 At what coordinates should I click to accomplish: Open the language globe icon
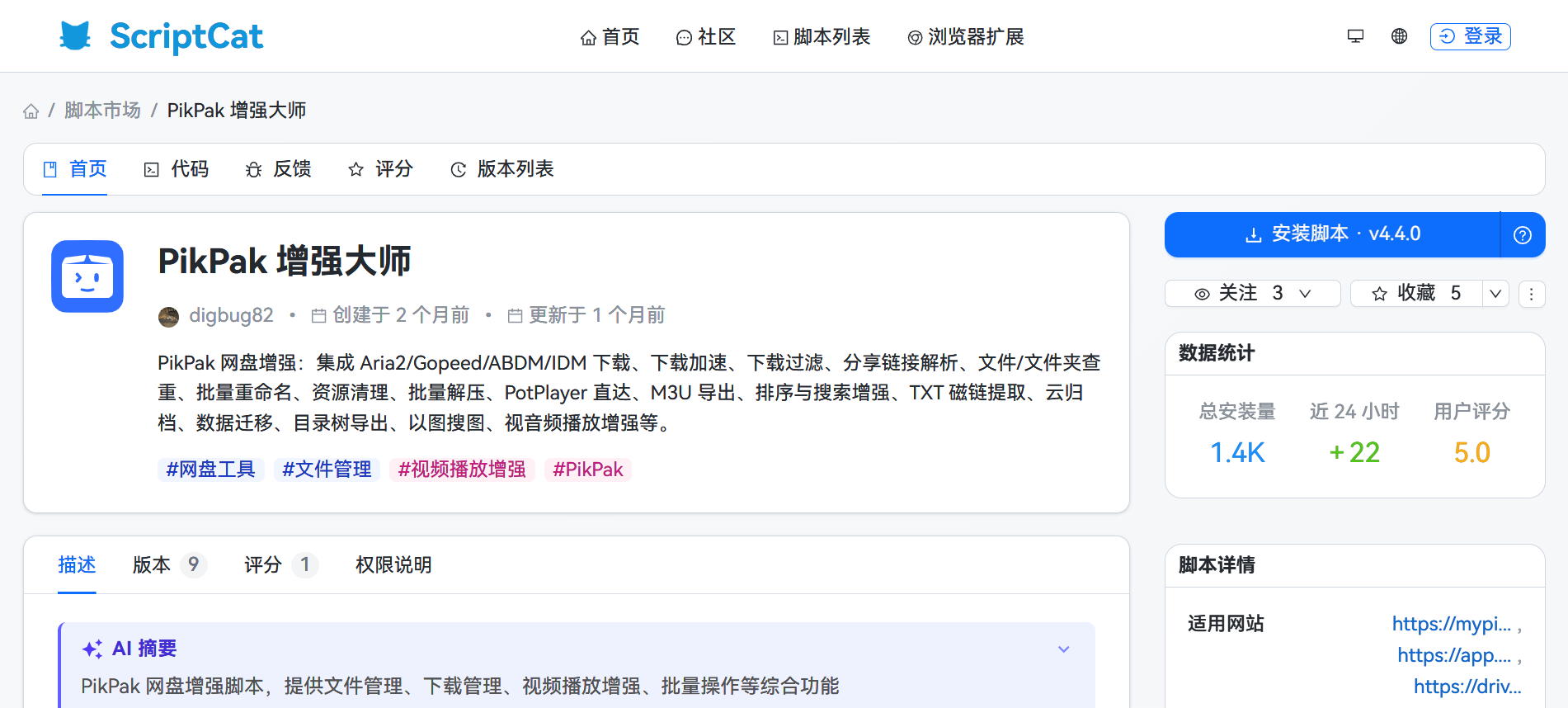1399,36
